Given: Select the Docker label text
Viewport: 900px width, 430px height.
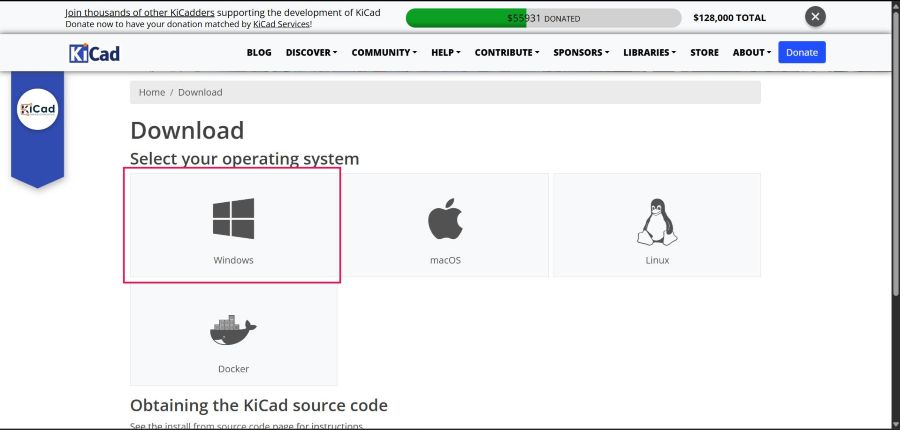Looking at the screenshot, I should [x=233, y=369].
